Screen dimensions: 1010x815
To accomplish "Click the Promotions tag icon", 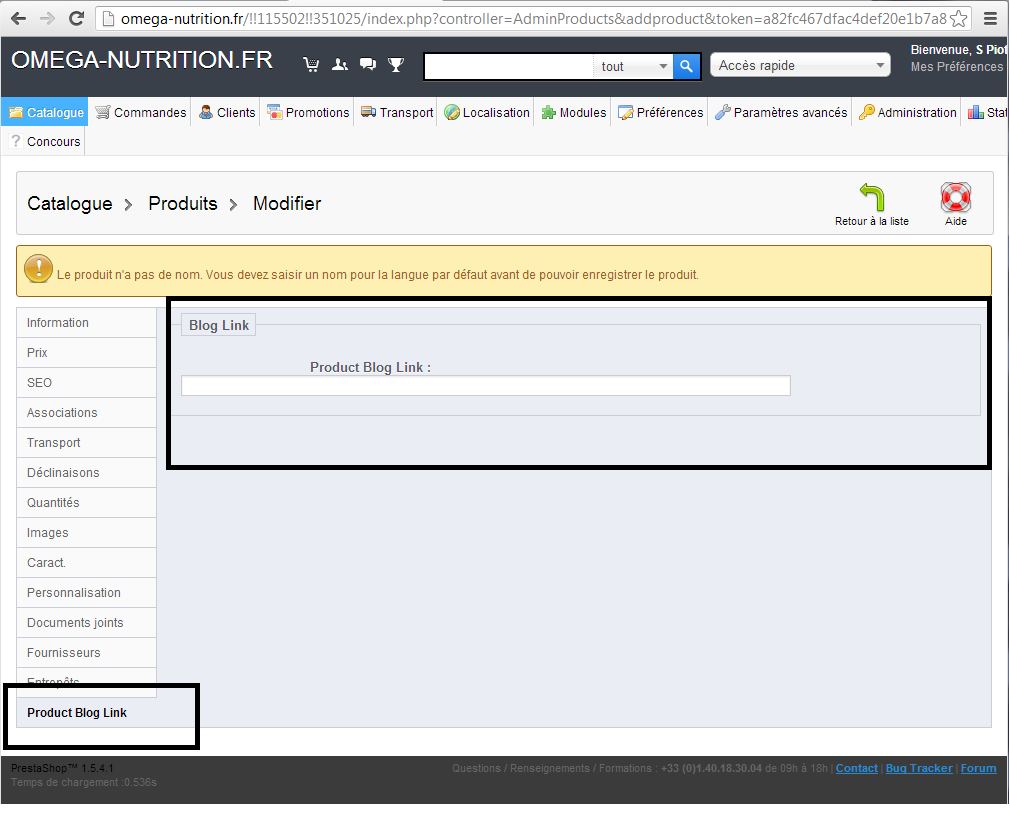I will coord(274,112).
